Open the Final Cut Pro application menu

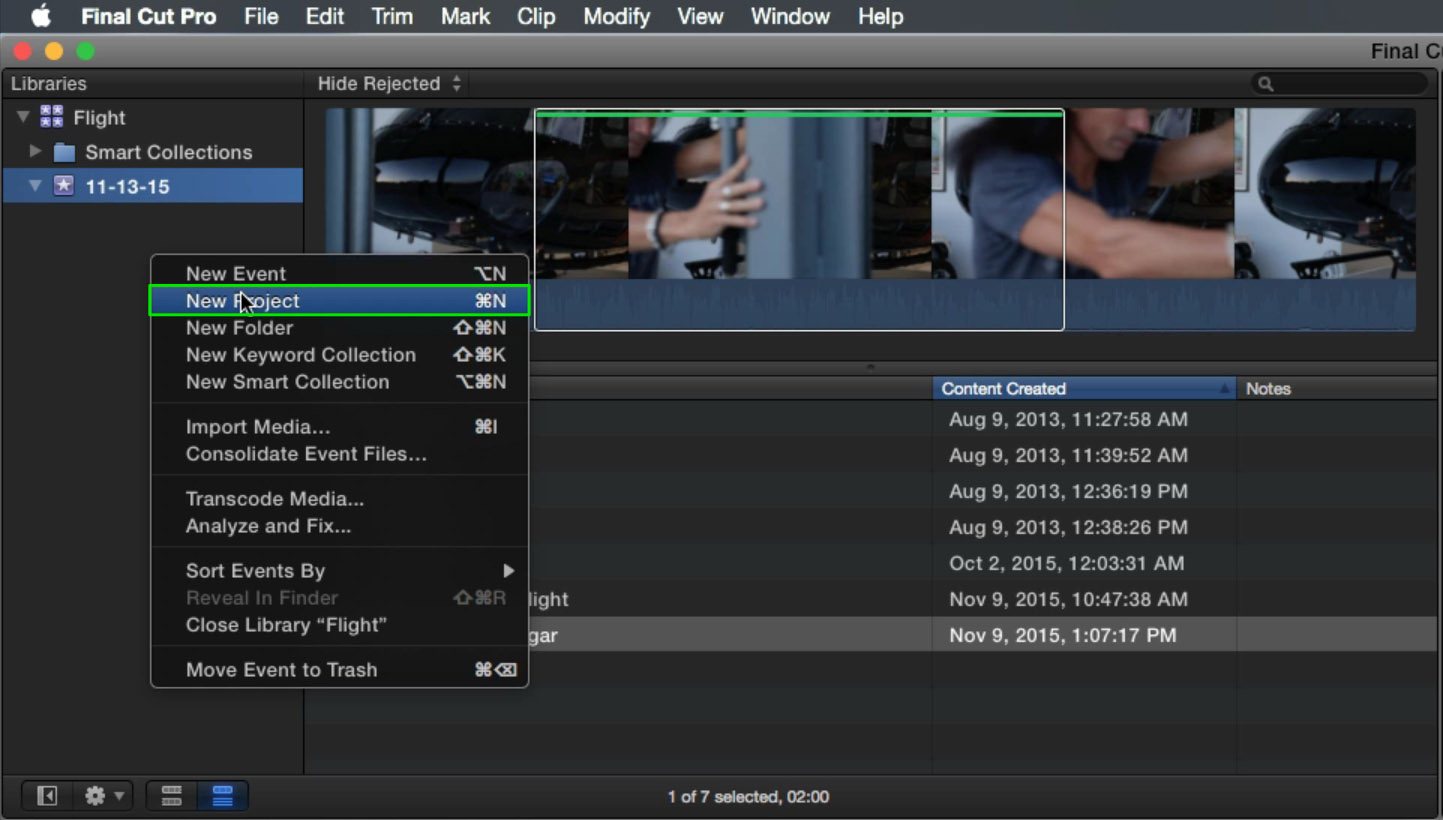(x=148, y=16)
